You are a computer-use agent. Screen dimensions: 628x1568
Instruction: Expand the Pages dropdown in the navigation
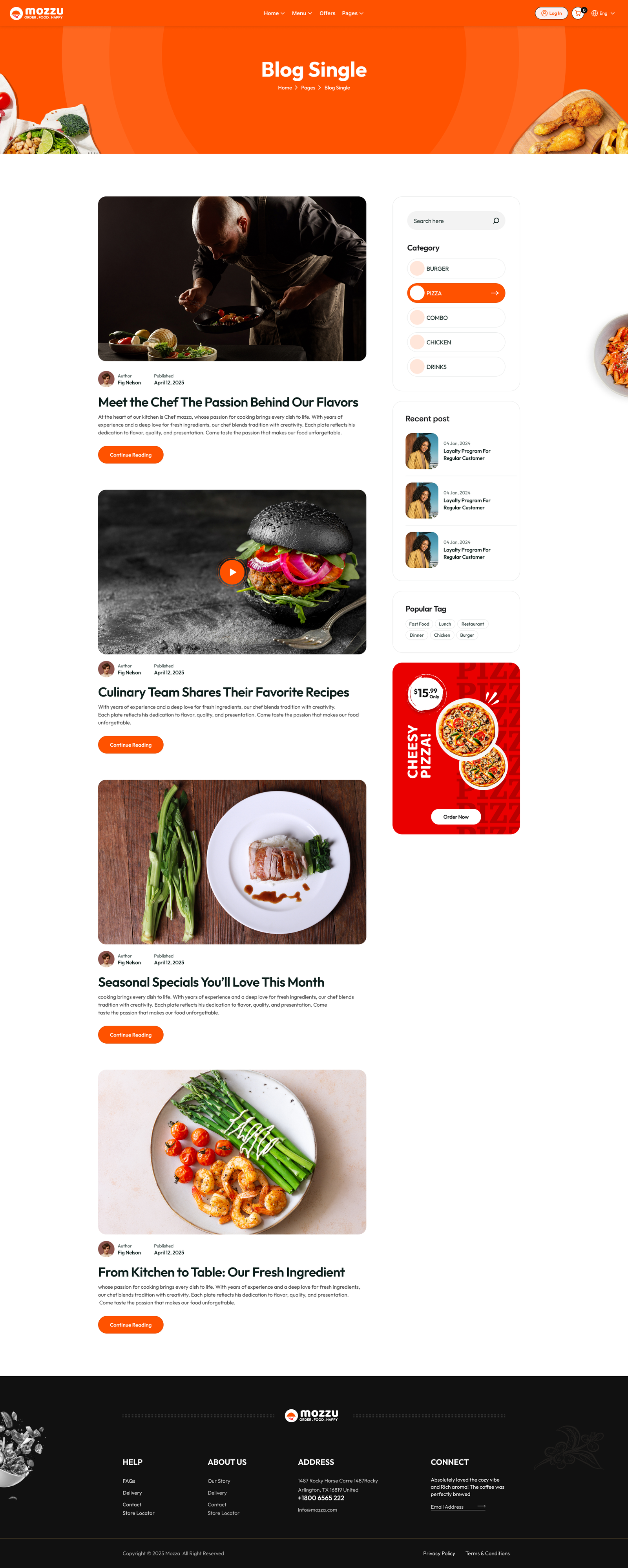pos(352,13)
